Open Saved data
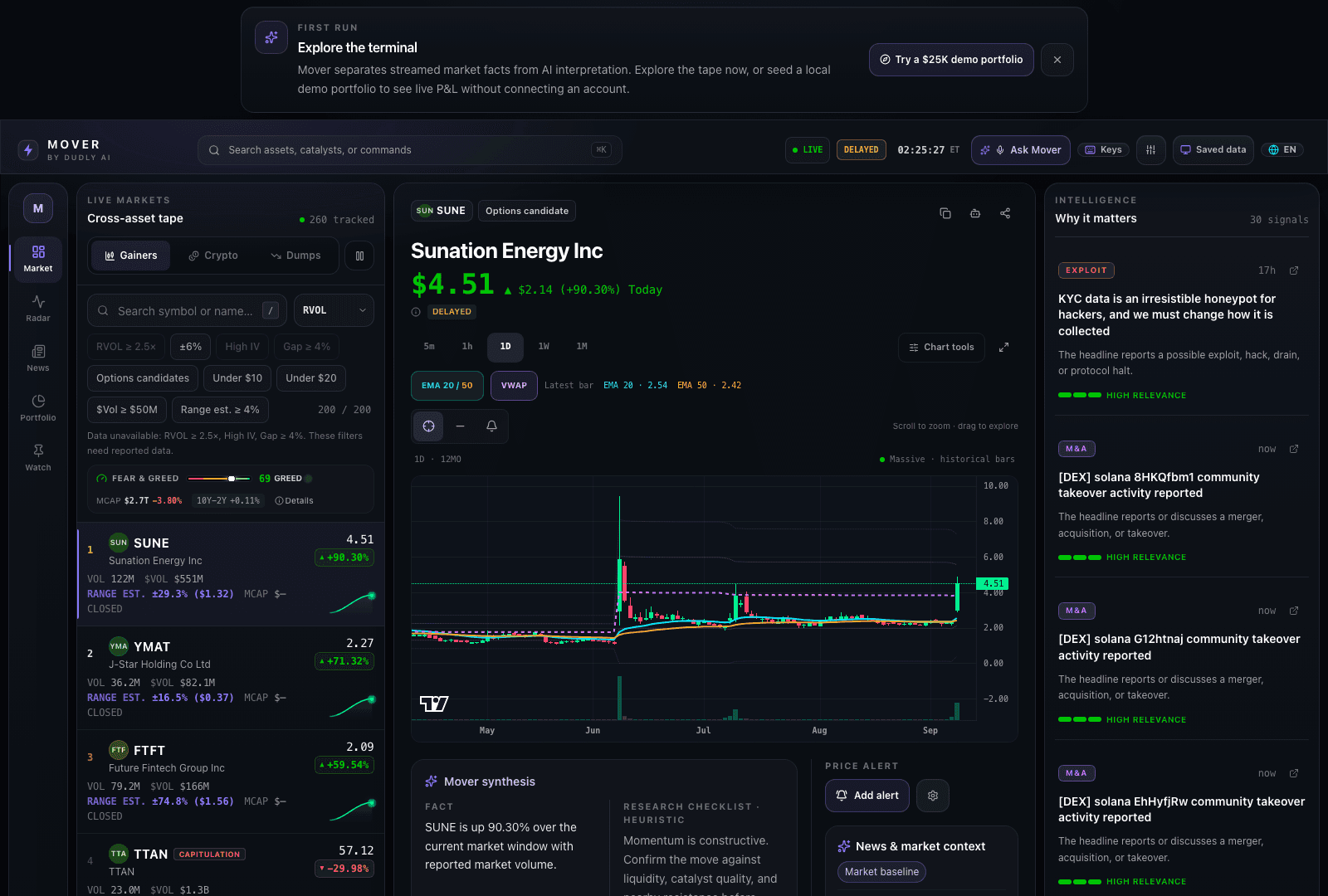This screenshot has width=1328, height=896. click(1213, 150)
